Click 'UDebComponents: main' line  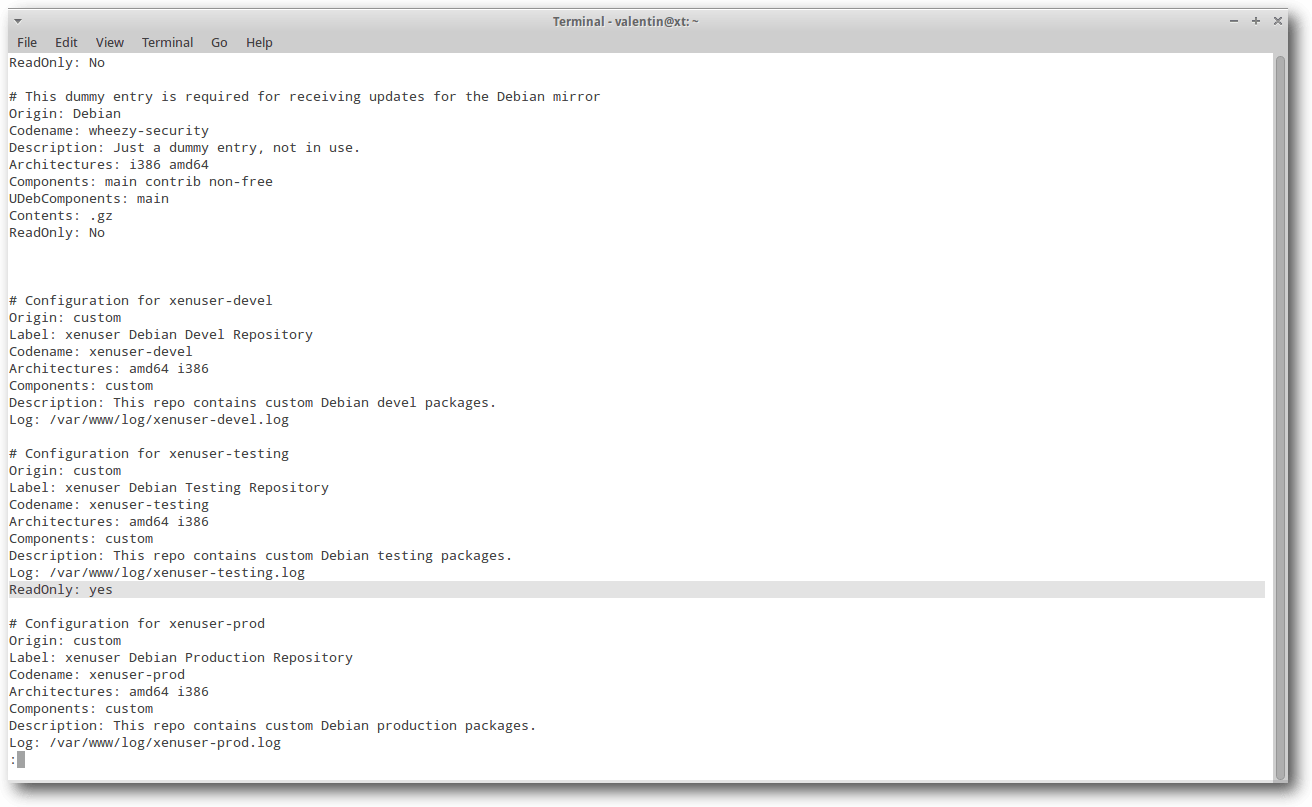point(89,198)
